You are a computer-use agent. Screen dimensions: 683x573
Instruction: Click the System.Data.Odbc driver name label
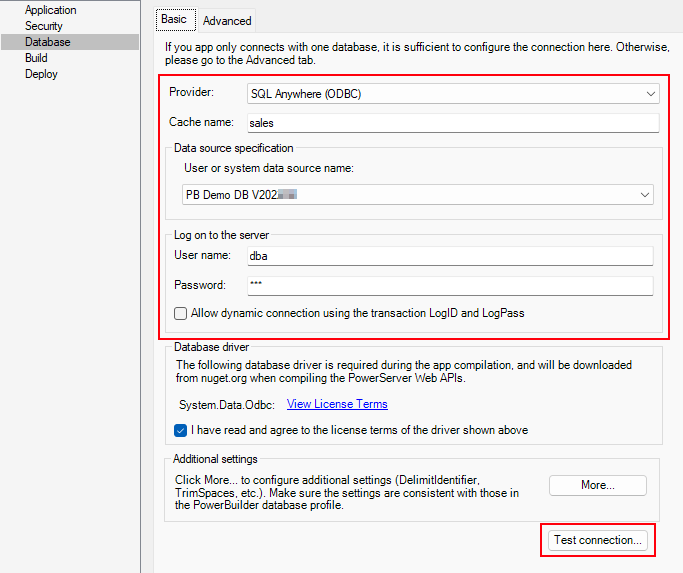[226, 405]
